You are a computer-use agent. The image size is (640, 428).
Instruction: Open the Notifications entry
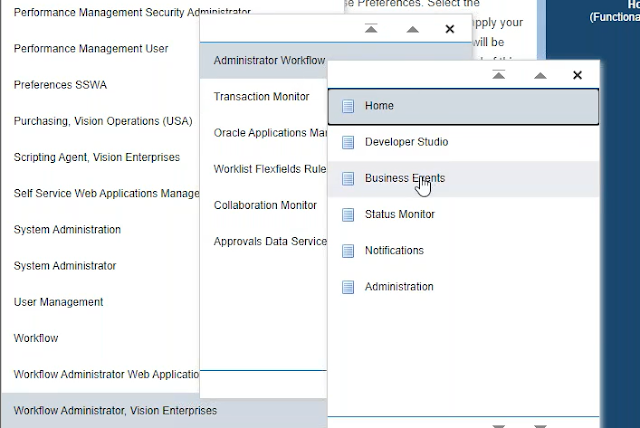point(463,251)
